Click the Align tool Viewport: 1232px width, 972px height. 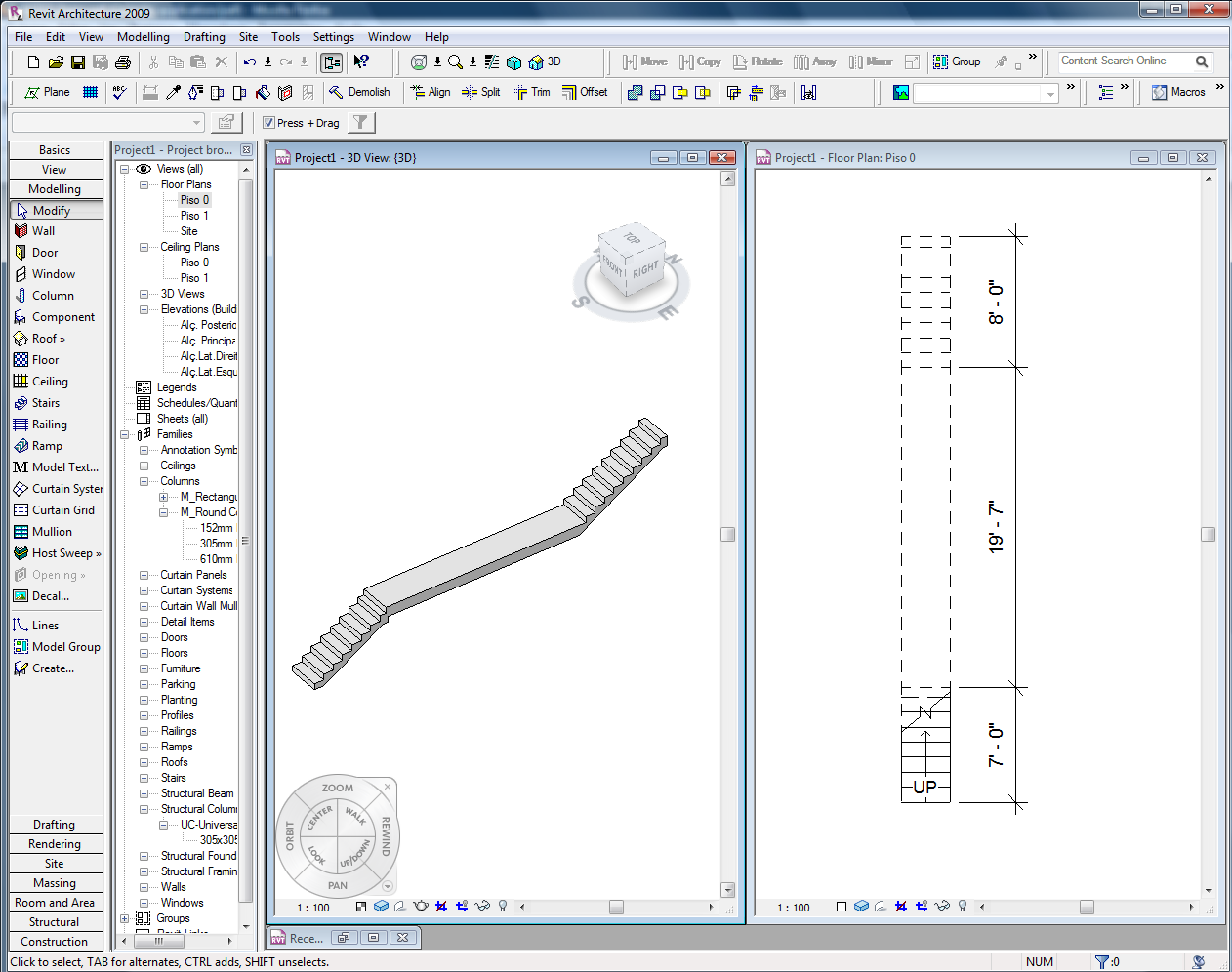coord(431,92)
